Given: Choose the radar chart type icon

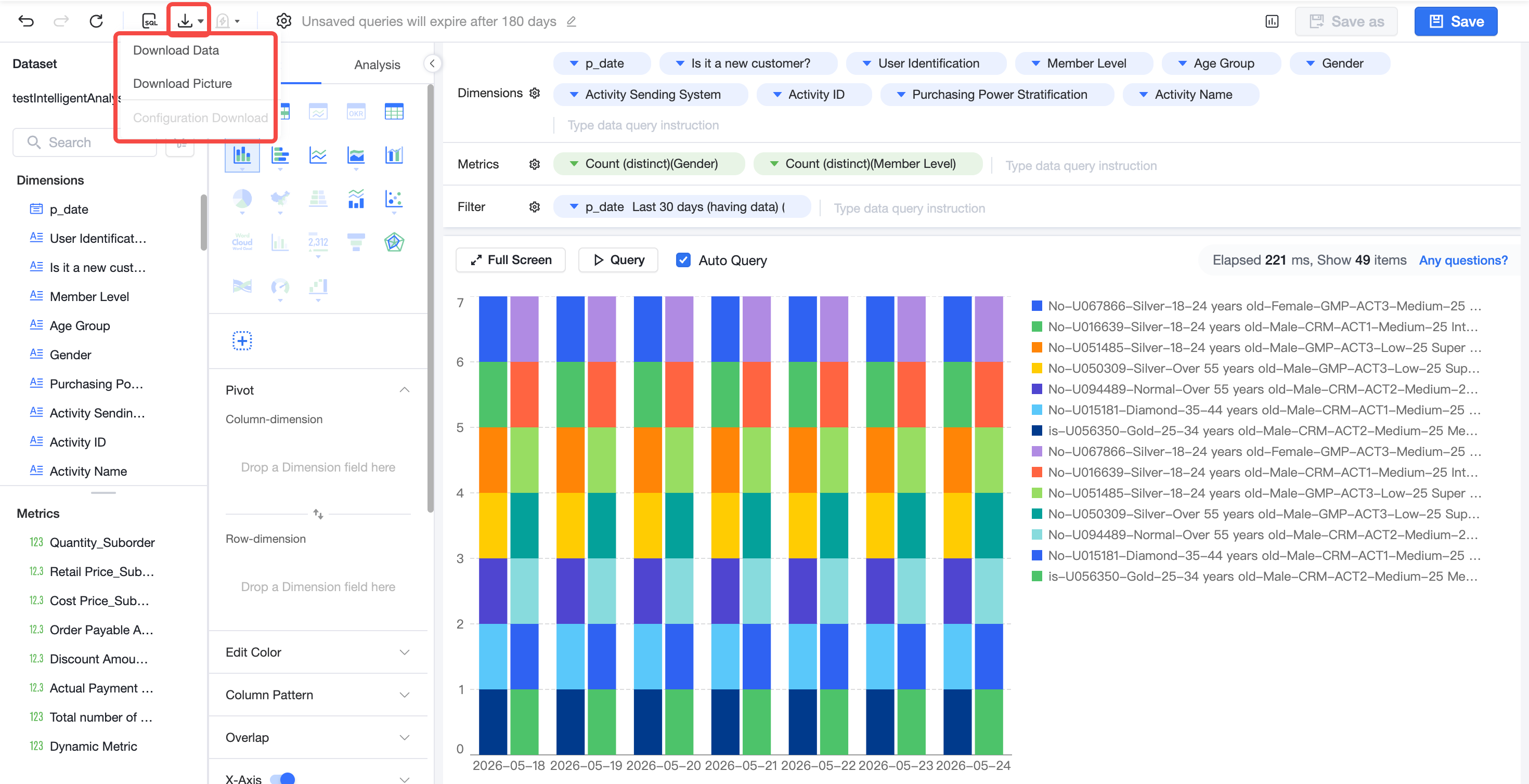Looking at the screenshot, I should click(x=394, y=242).
